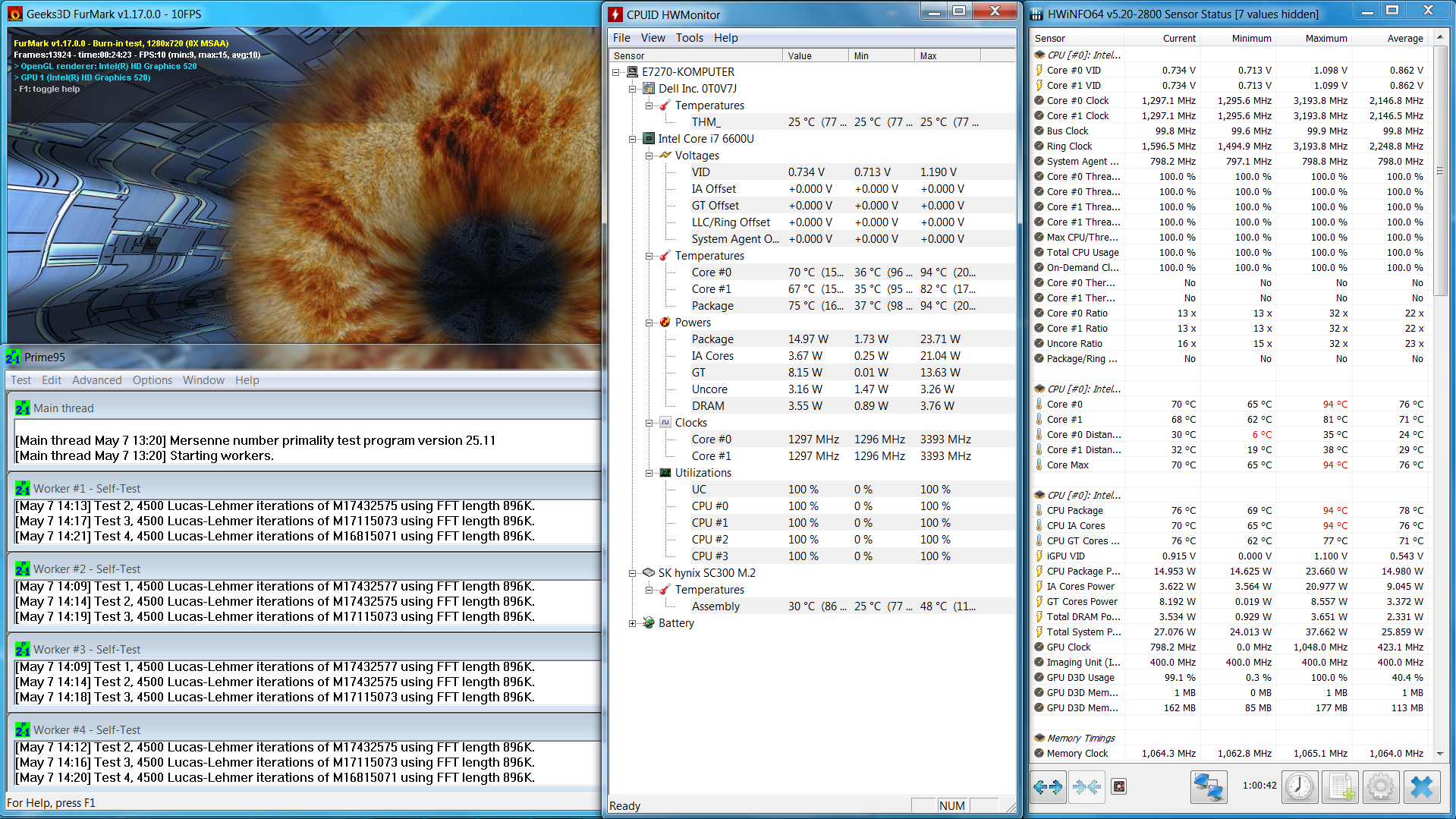
Task: Select CPU Package temperature row in HWiNFO
Action: click(x=1230, y=510)
